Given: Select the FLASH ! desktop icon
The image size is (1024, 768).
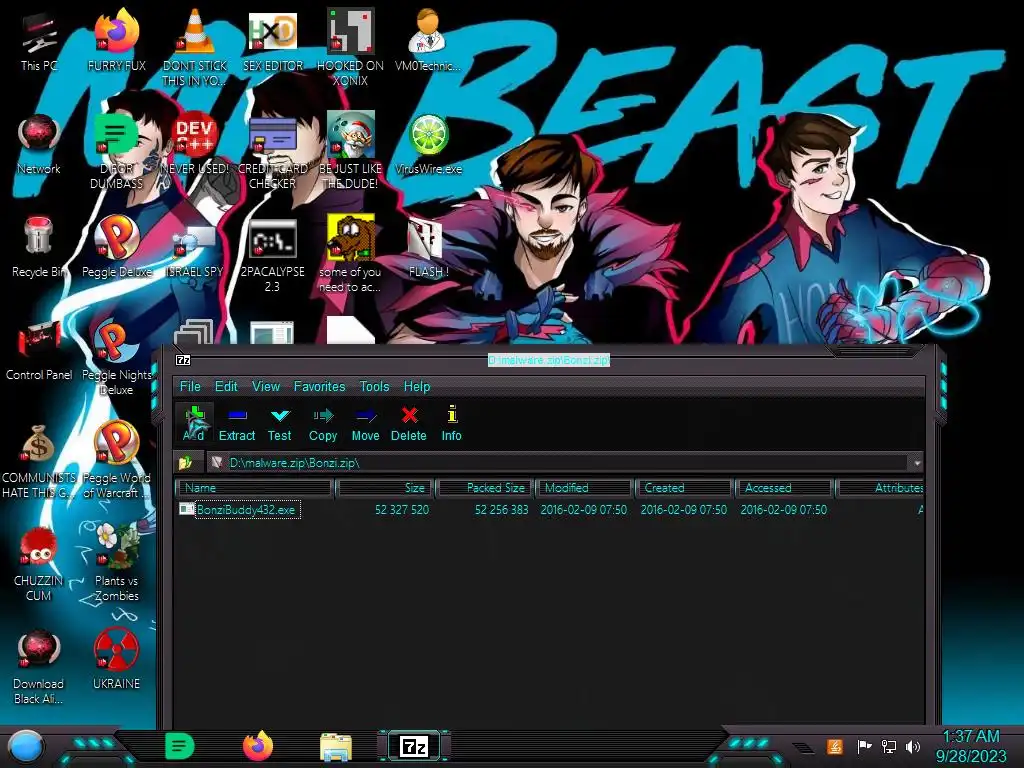Looking at the screenshot, I should [x=428, y=247].
